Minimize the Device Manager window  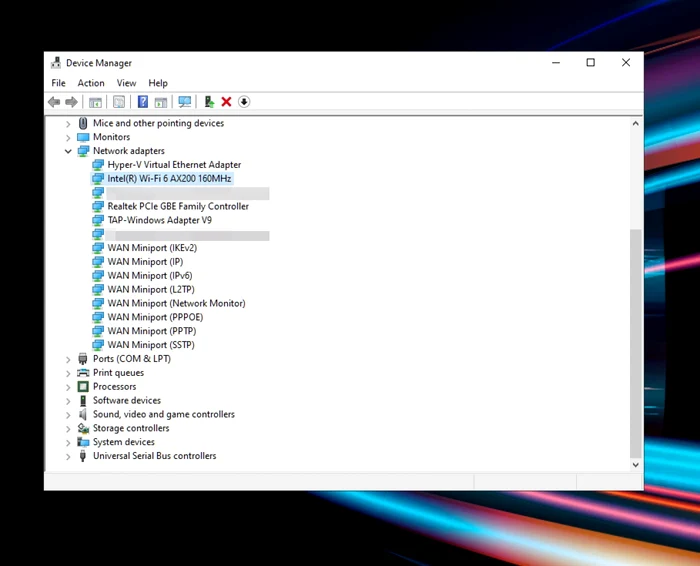tap(556, 62)
